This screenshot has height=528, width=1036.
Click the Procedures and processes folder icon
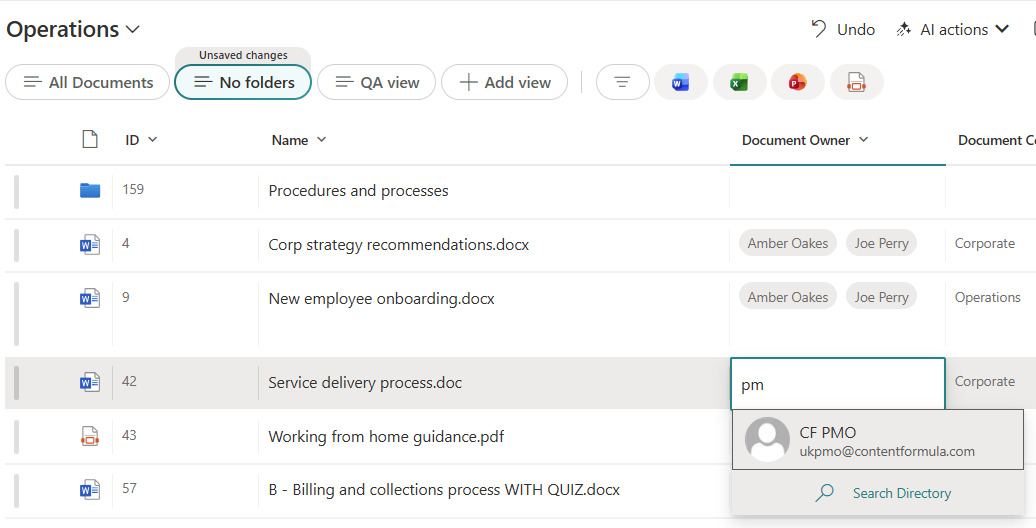click(90, 190)
